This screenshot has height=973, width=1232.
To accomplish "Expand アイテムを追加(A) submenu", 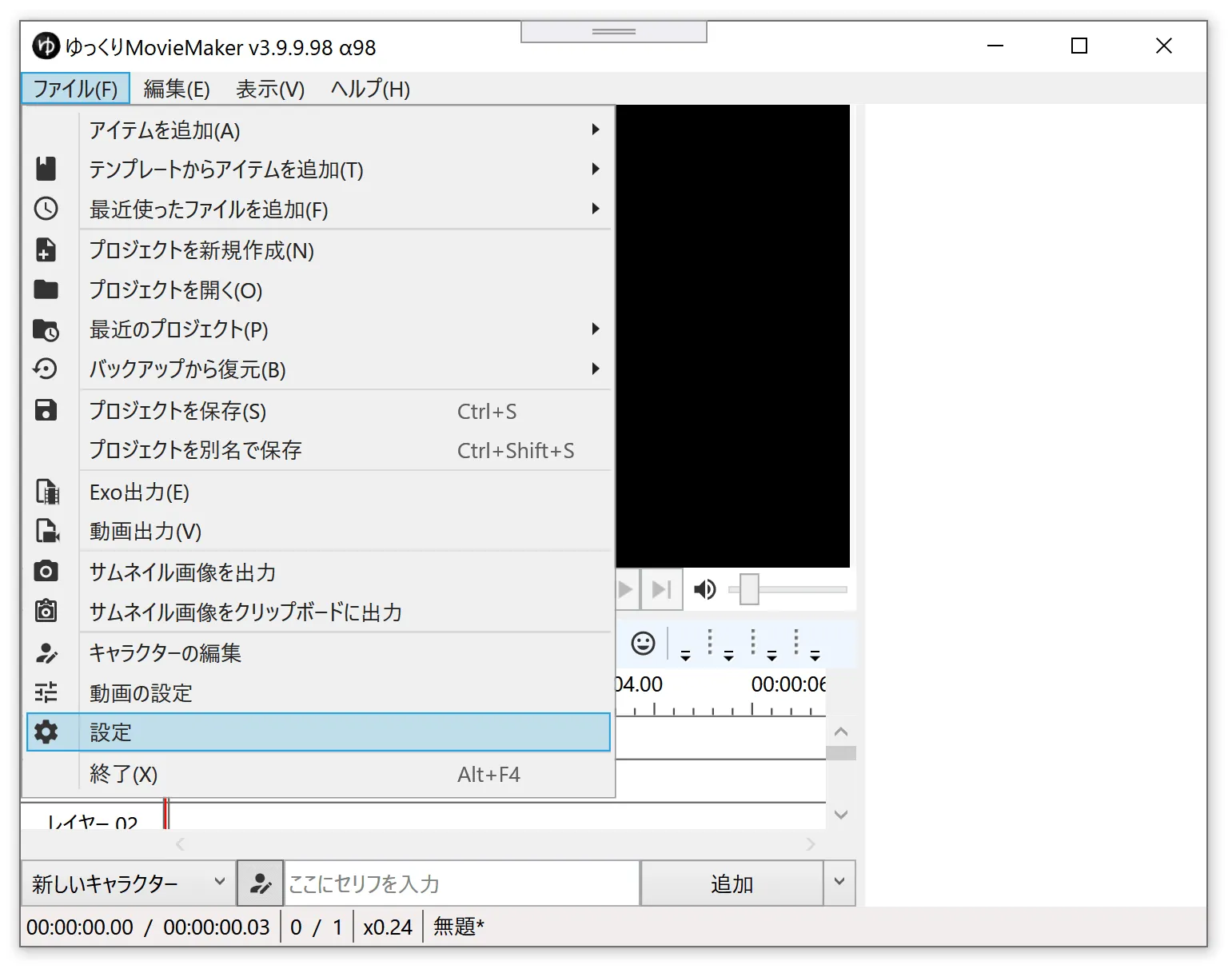I will coord(596,130).
